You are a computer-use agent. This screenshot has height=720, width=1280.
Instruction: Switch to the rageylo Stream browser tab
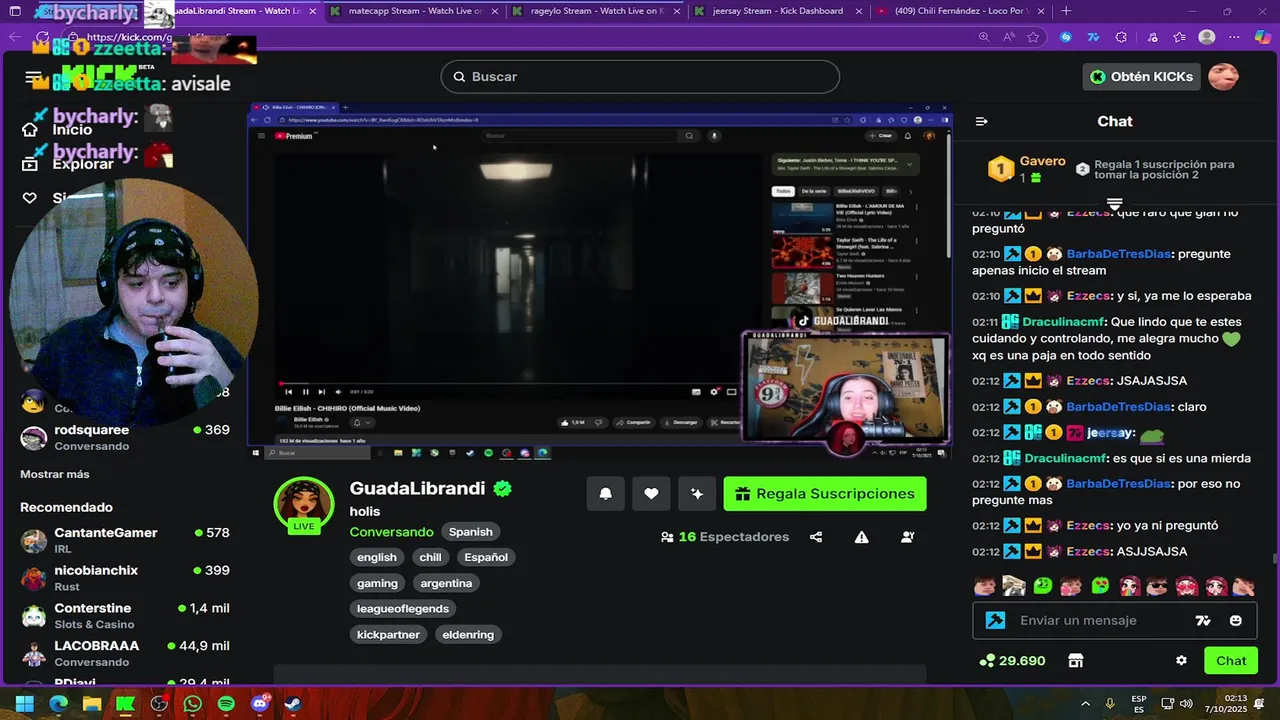tap(595, 11)
